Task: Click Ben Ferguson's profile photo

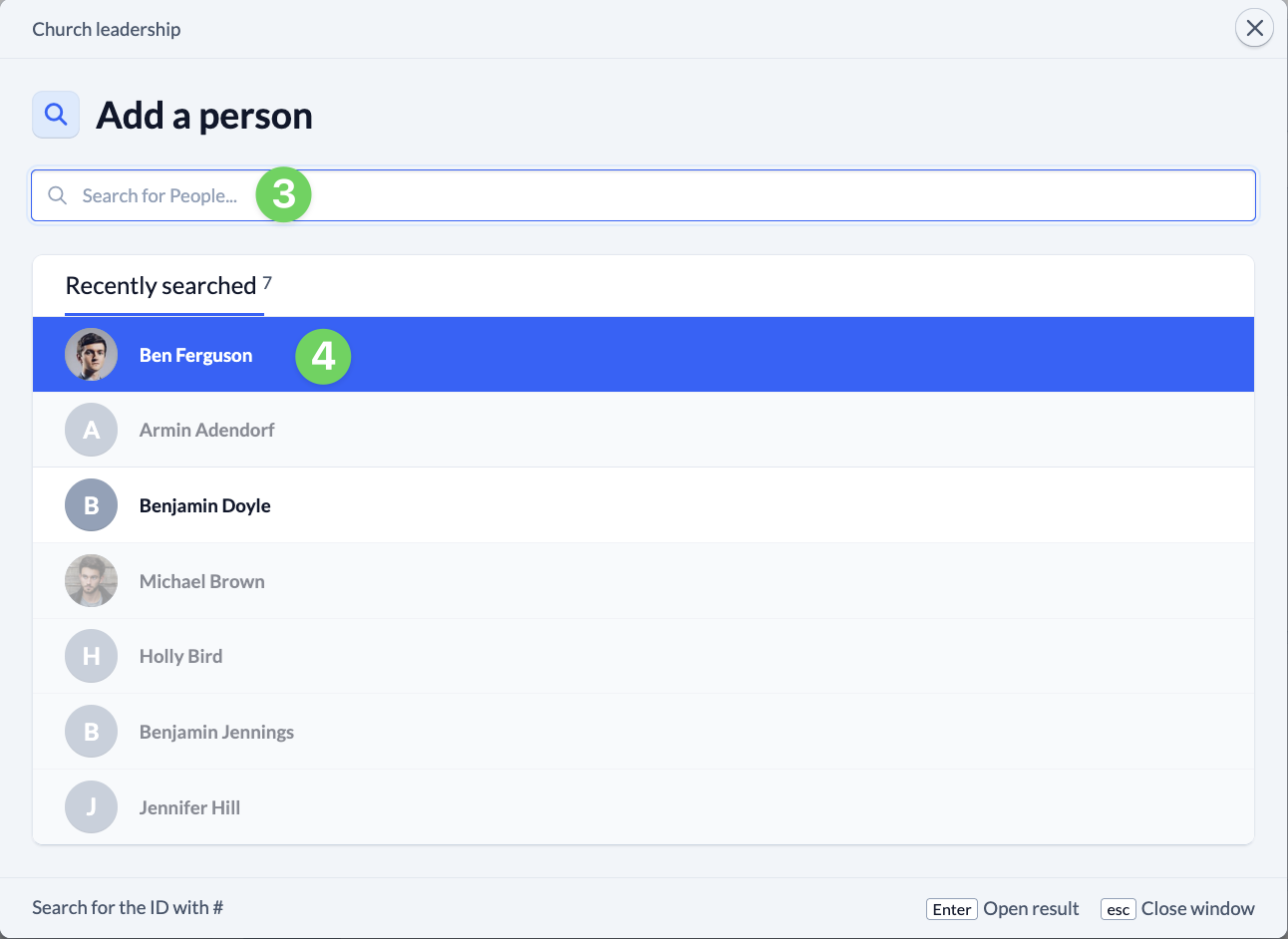Action: click(x=91, y=354)
